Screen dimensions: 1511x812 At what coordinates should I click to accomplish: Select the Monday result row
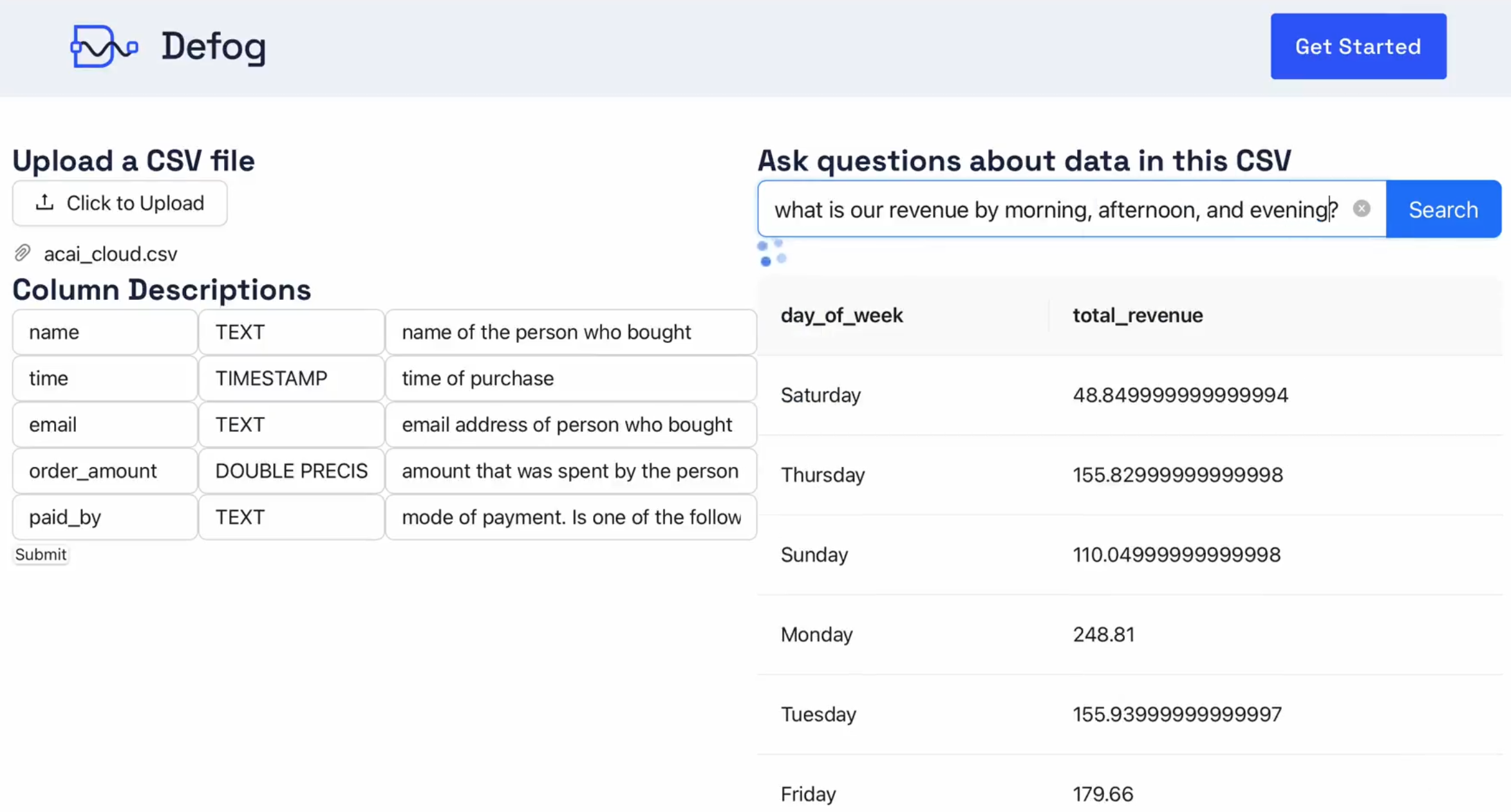click(x=1129, y=634)
